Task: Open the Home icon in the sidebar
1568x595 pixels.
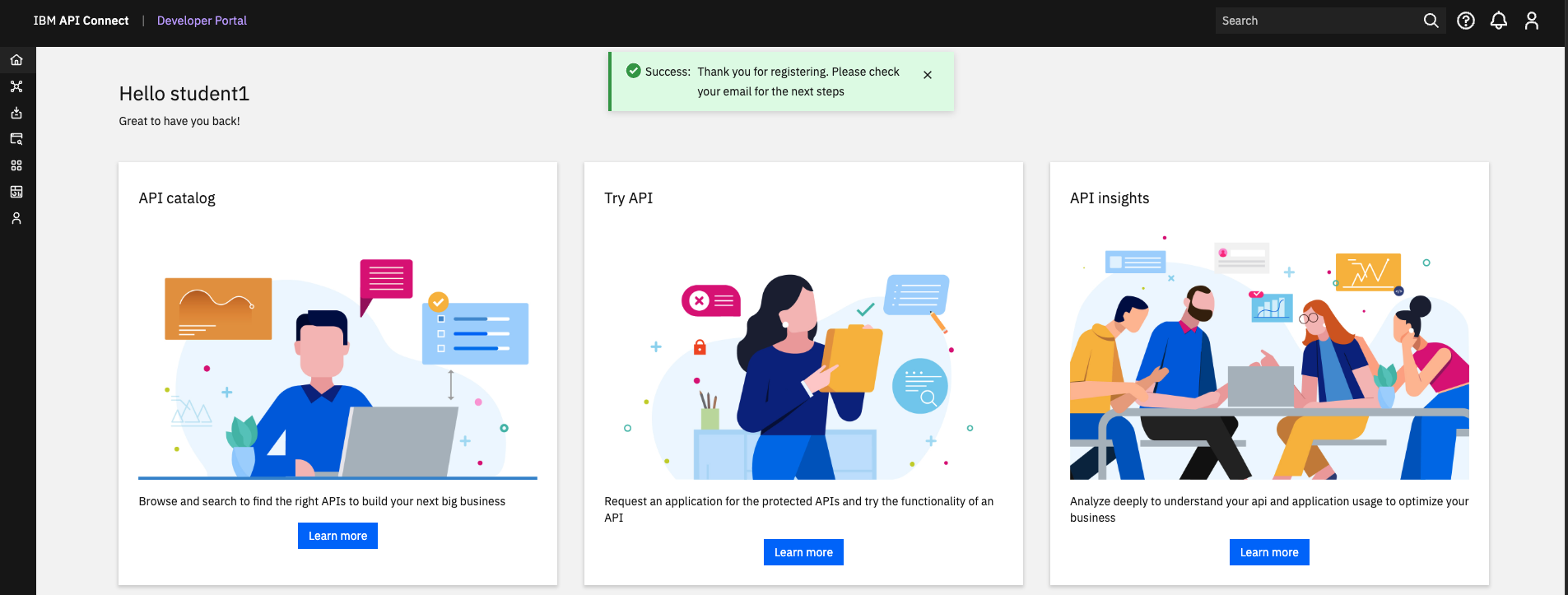Action: [16, 60]
